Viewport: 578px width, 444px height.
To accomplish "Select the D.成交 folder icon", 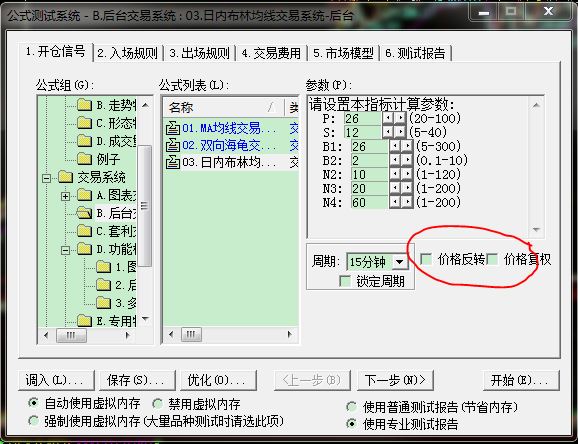I will 84,141.
